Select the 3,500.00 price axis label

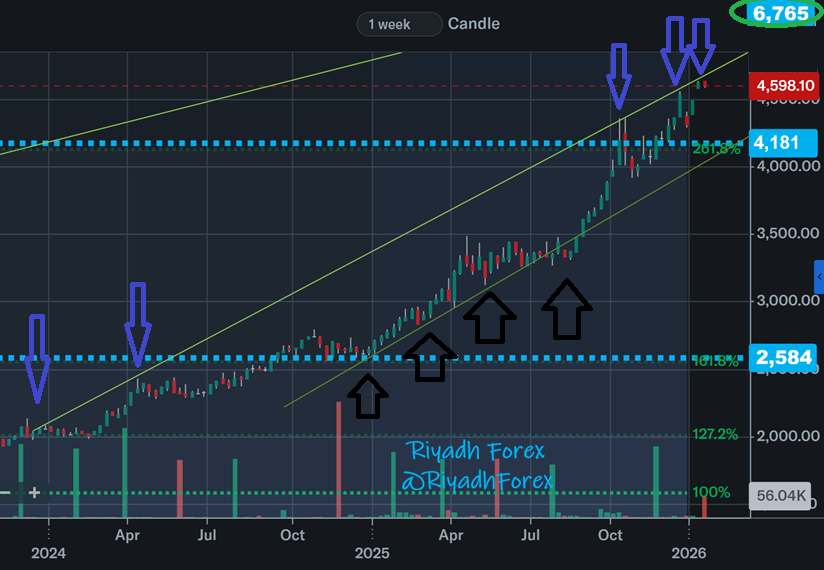coord(788,233)
